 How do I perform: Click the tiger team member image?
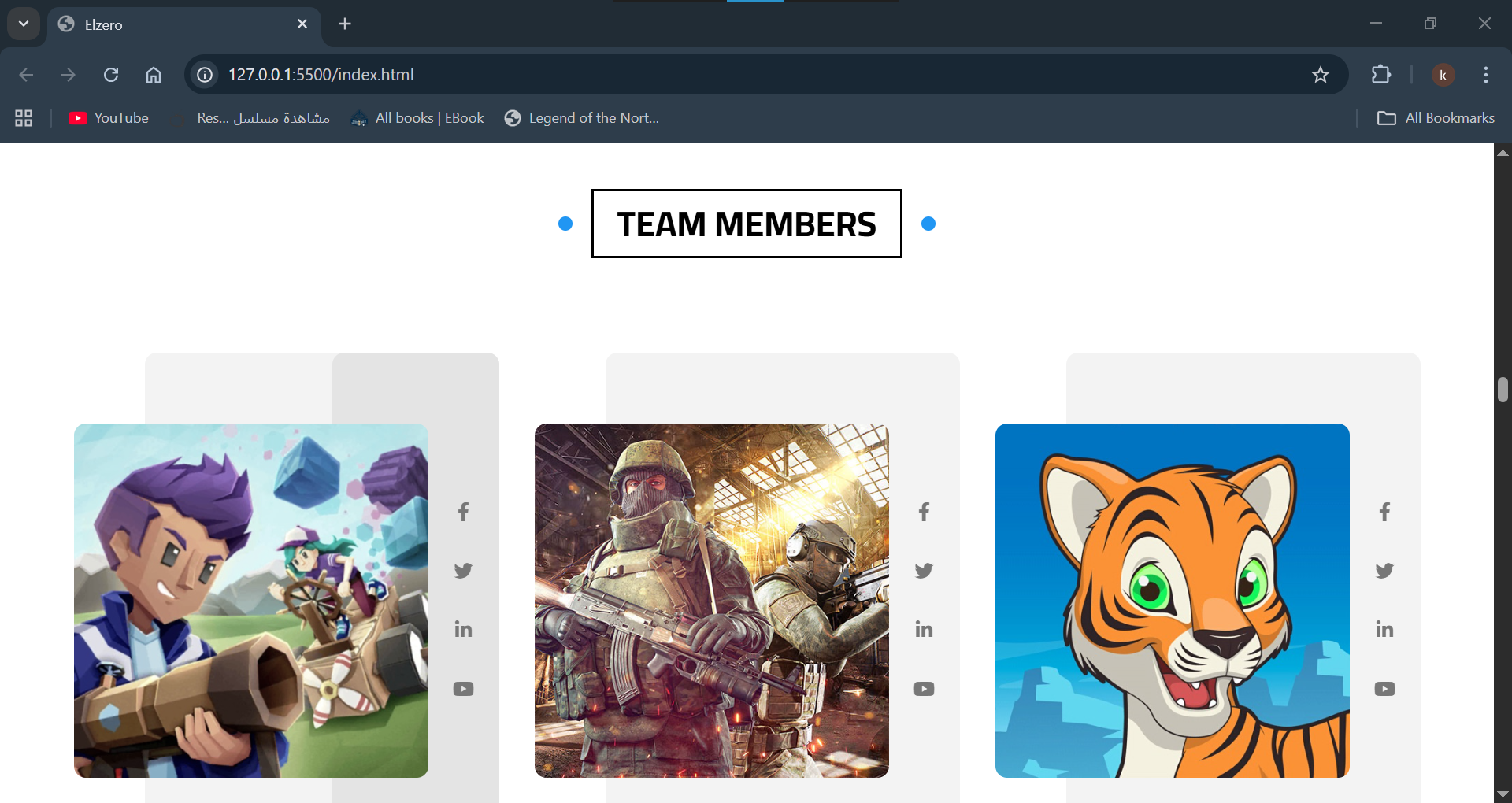(x=1172, y=601)
